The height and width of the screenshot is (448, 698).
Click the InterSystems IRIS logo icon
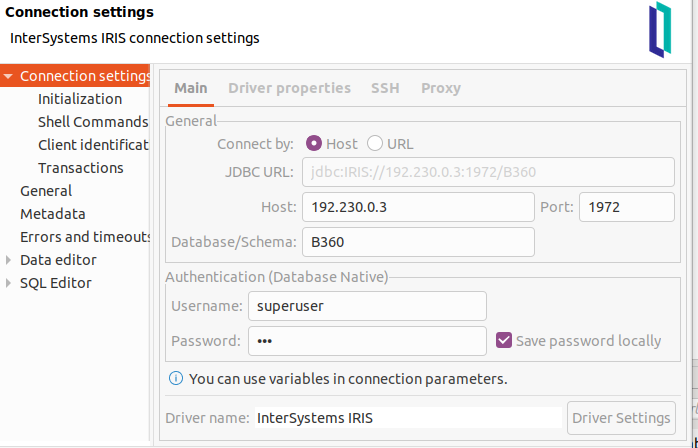(660, 30)
